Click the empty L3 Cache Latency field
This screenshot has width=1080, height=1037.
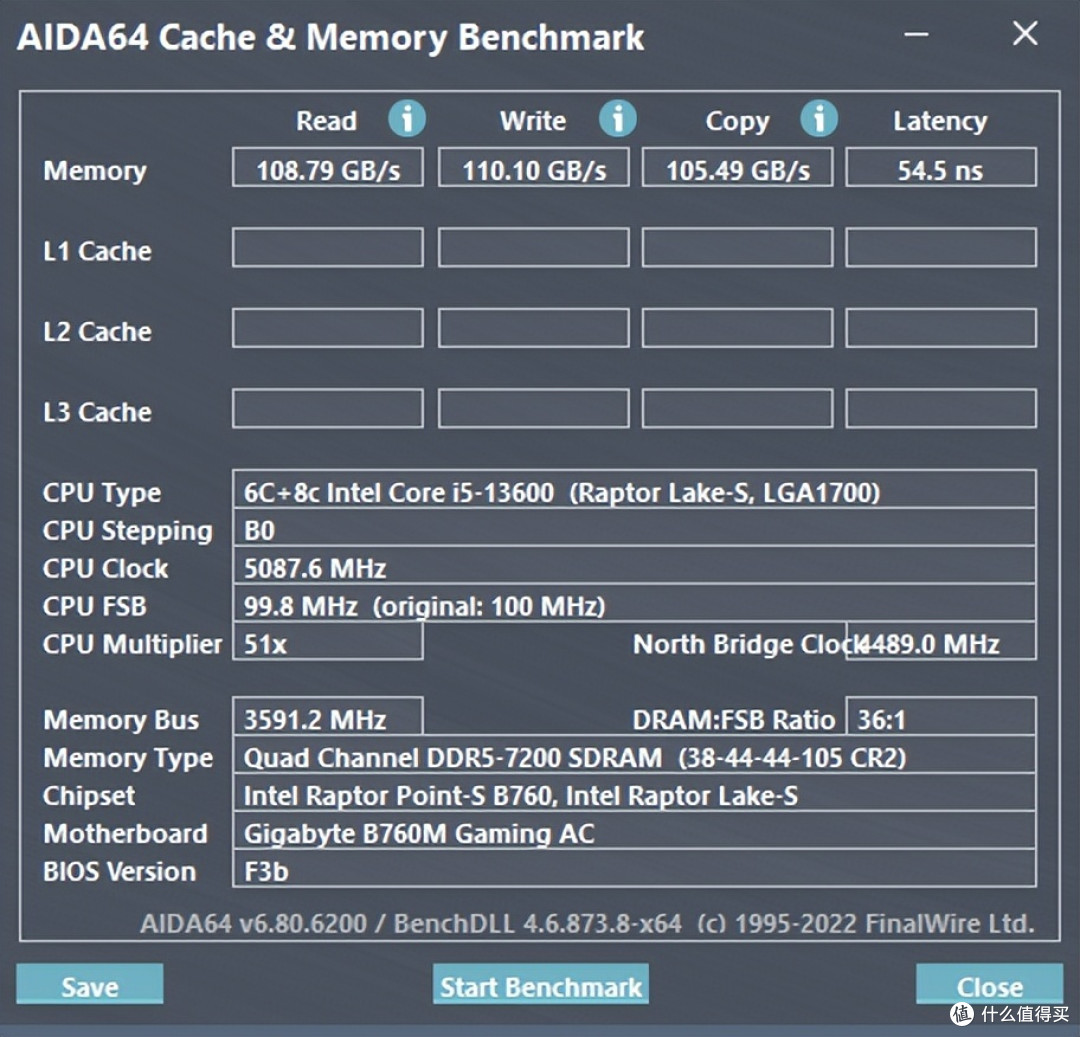[940, 407]
